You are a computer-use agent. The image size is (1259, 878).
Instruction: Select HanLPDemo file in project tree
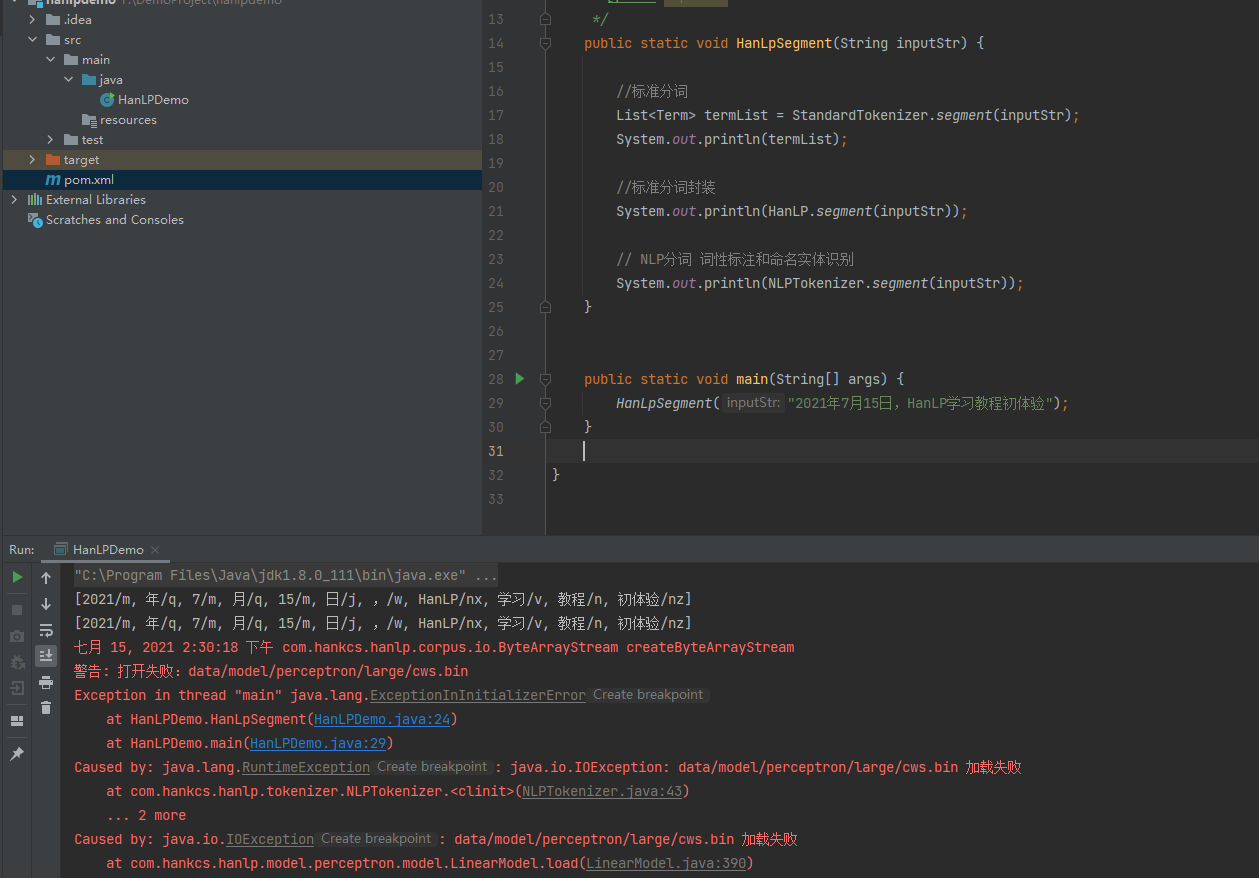click(153, 100)
